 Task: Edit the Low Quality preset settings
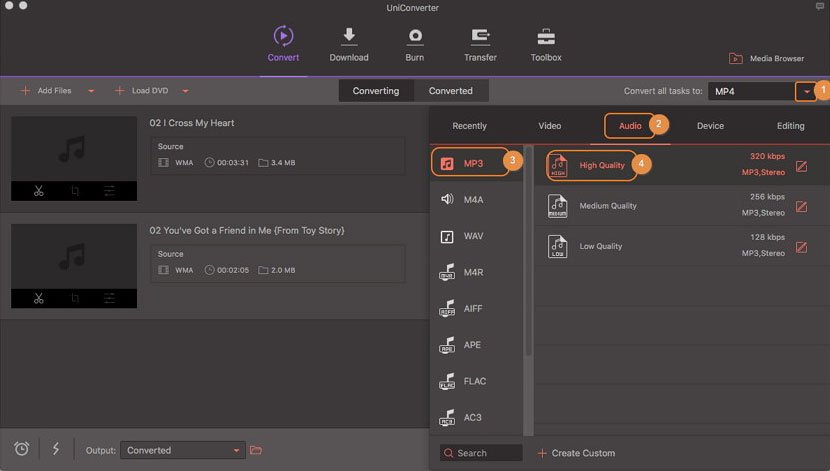[x=801, y=247]
